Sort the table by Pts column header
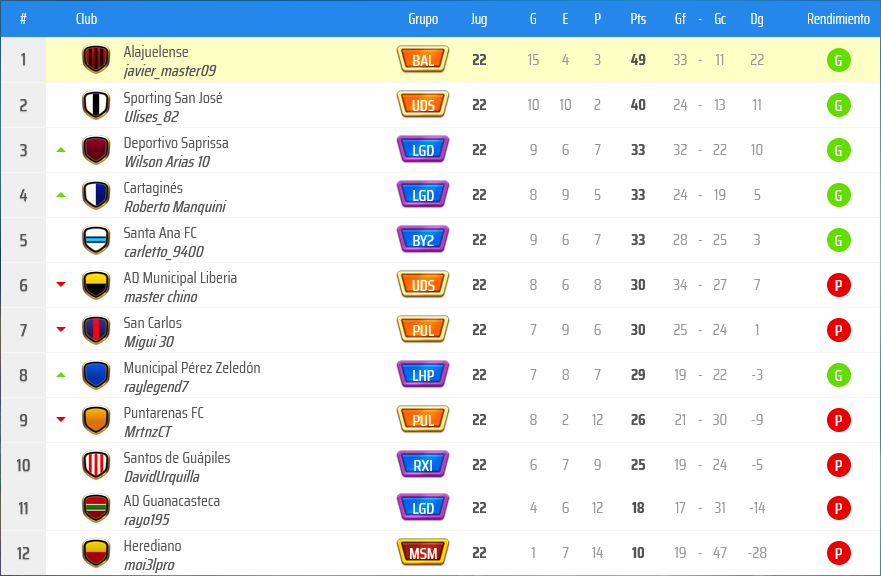 638,19
